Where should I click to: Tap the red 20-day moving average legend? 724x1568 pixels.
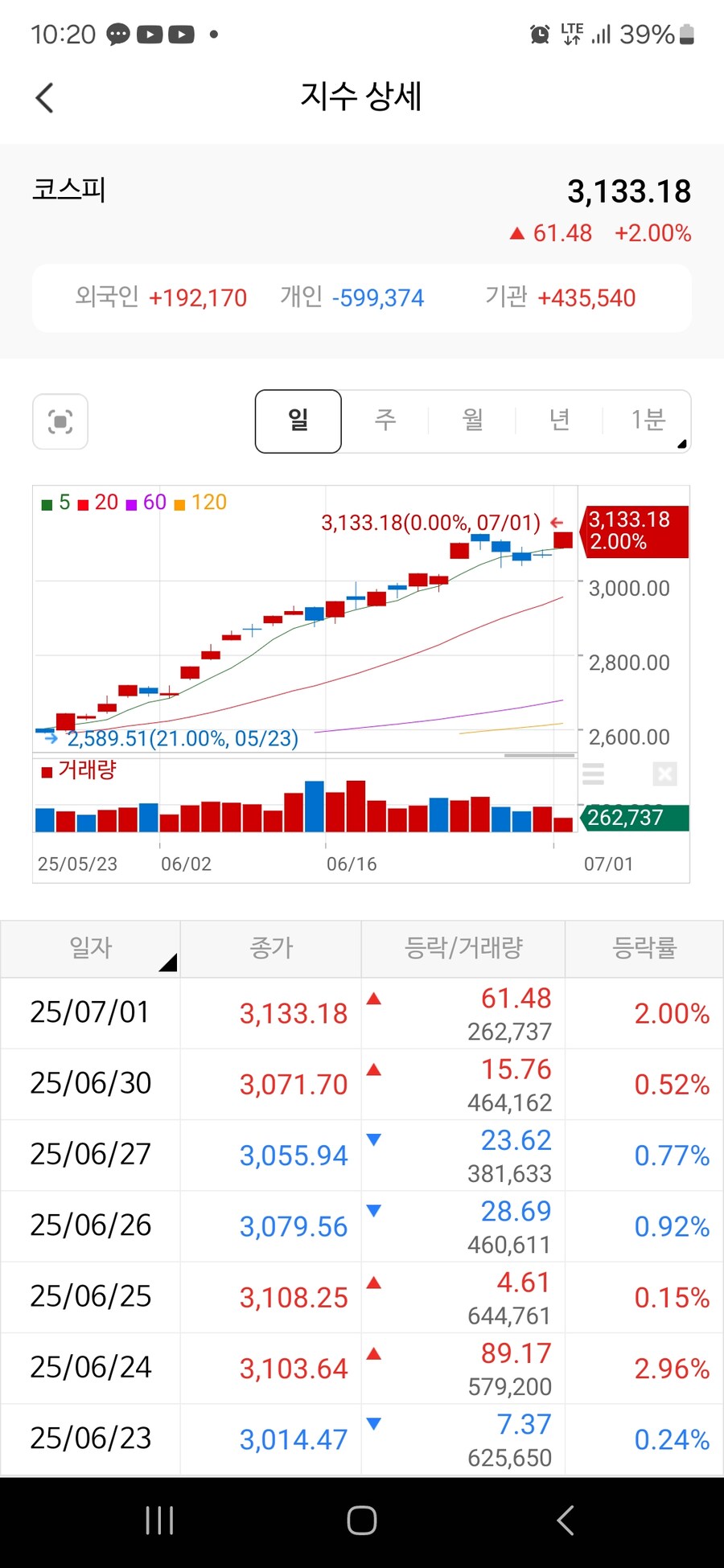point(98,503)
